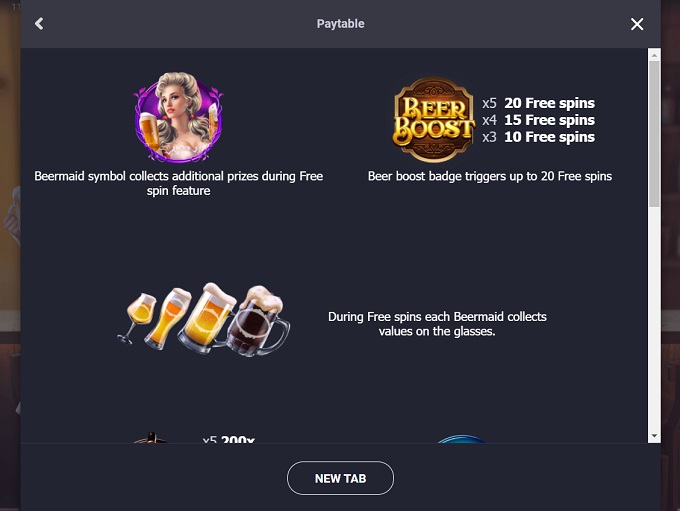Click the Beermaid symbol description text

pos(178,183)
